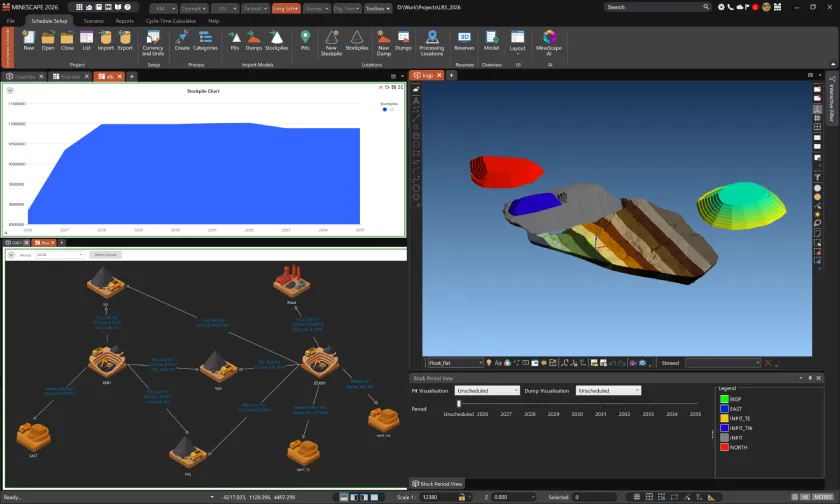Image resolution: width=840 pixels, height=504 pixels.
Task: Toggle the METRES units indicator
Action: (823, 497)
